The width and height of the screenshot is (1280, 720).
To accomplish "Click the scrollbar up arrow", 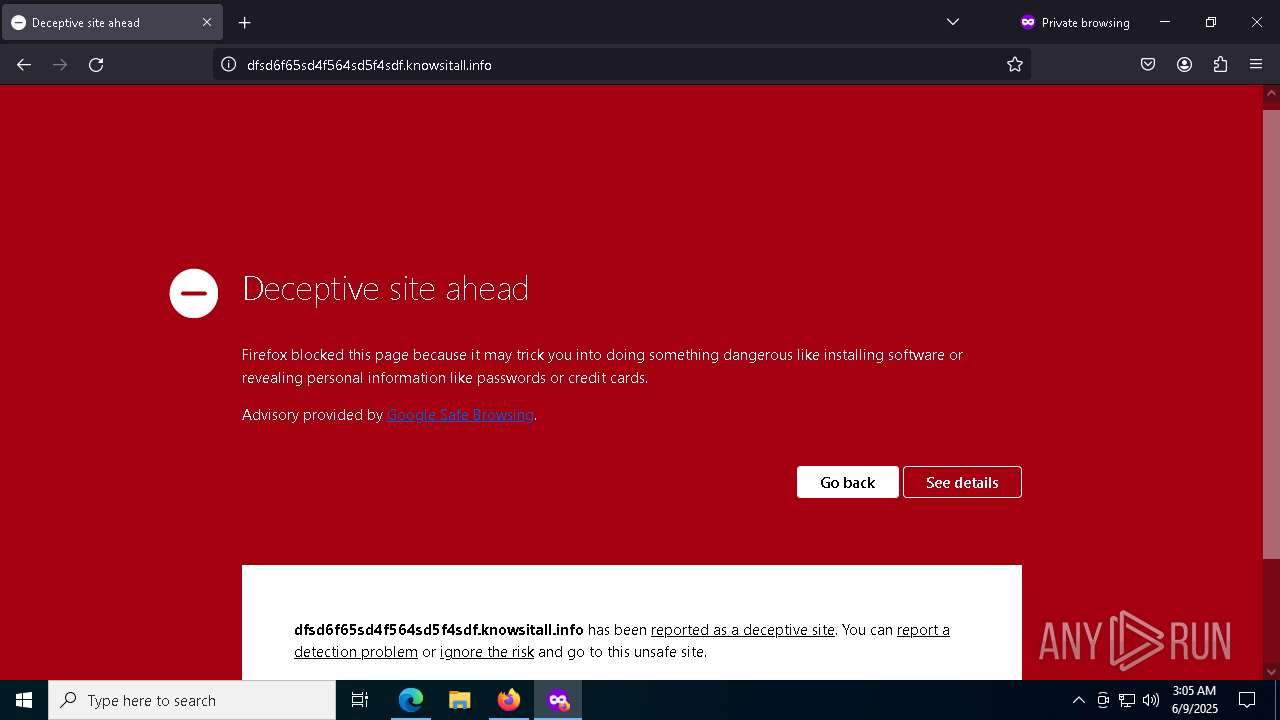I will 1271,93.
